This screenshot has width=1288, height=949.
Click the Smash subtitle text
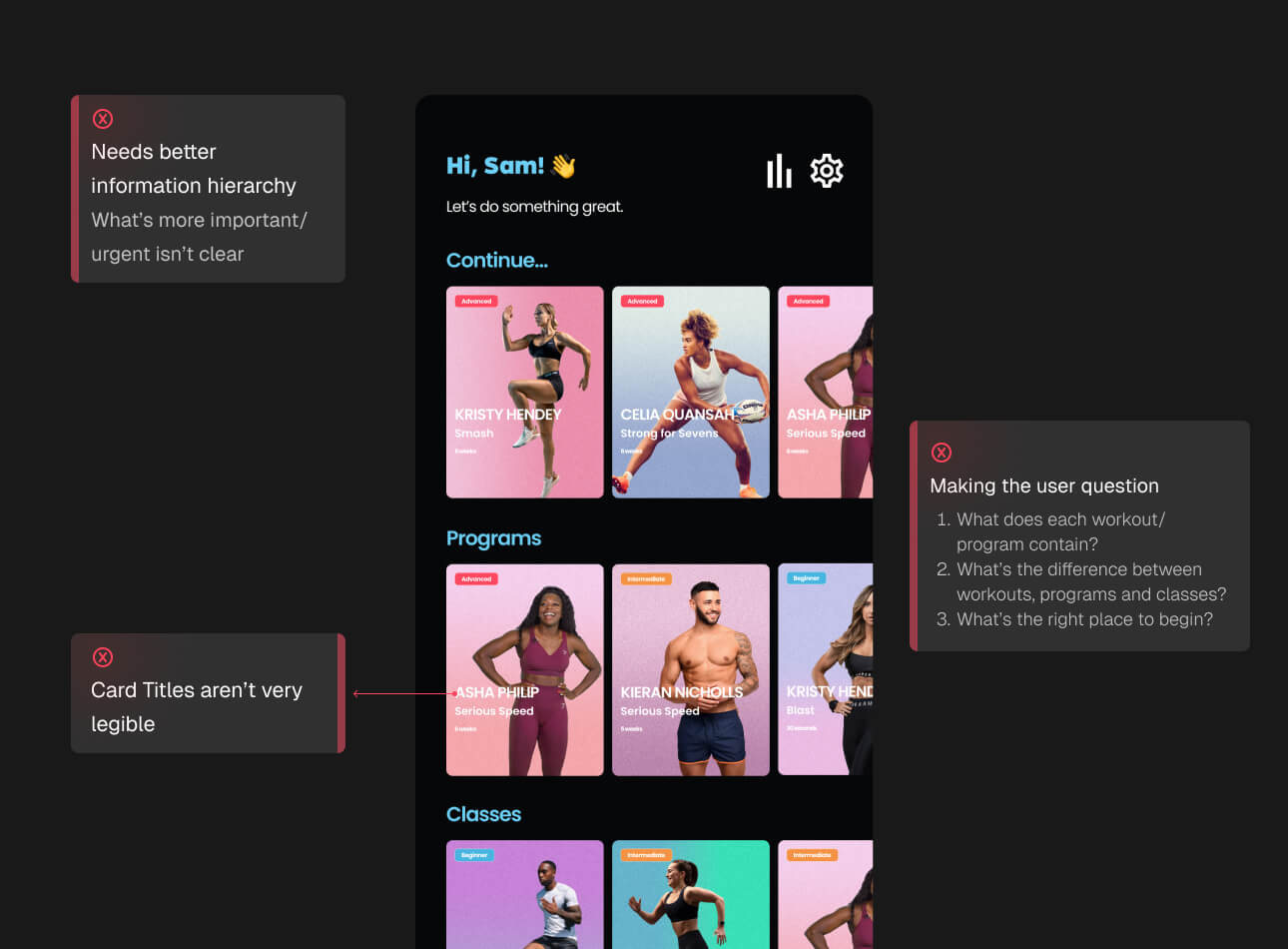point(474,434)
